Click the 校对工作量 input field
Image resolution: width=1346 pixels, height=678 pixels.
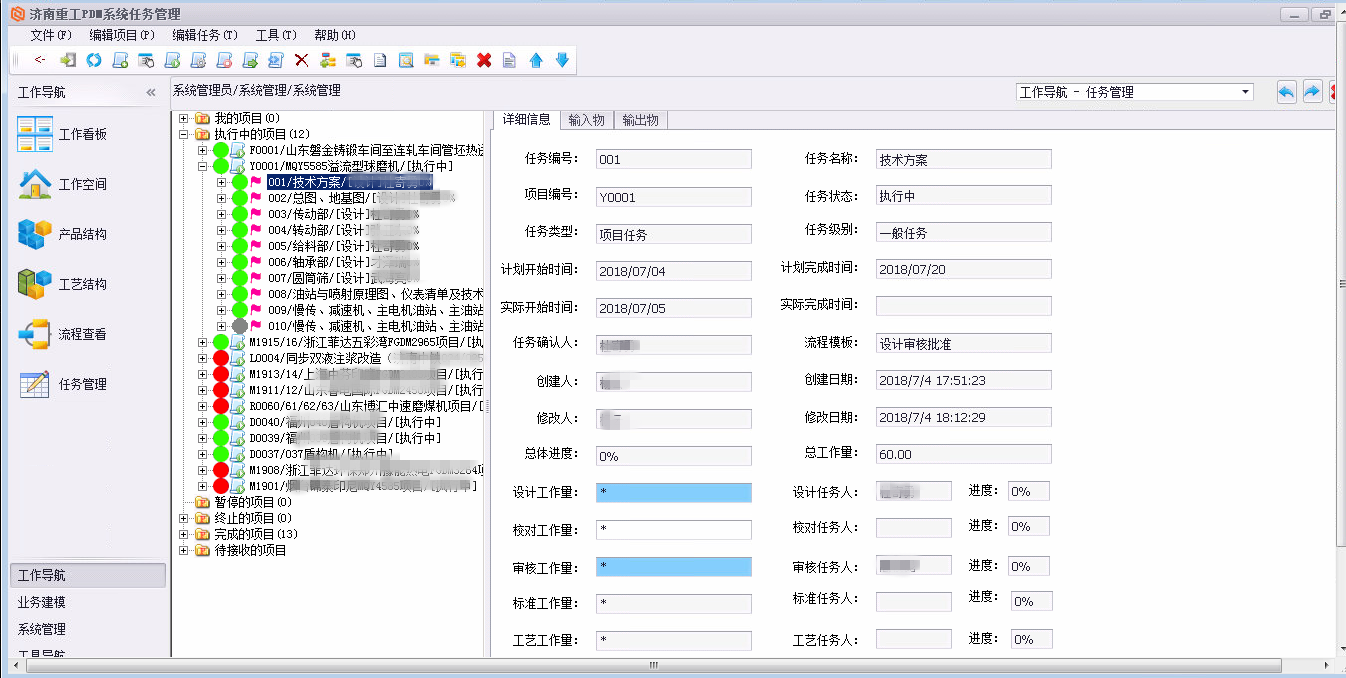point(673,529)
